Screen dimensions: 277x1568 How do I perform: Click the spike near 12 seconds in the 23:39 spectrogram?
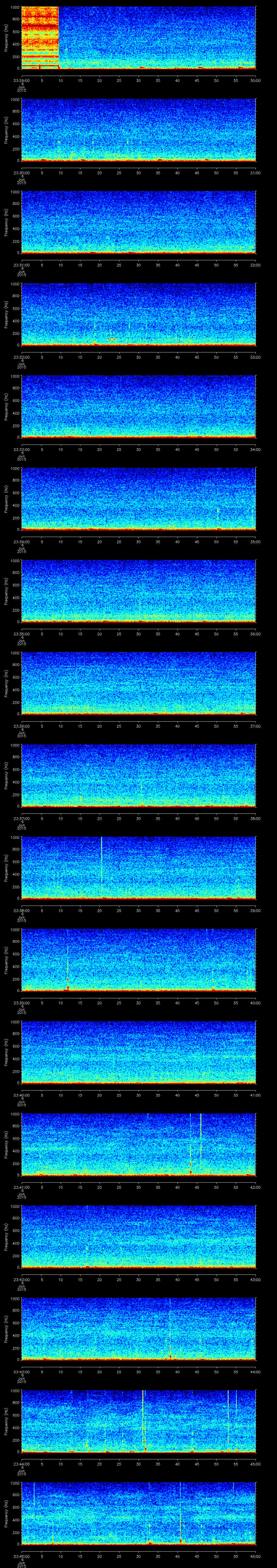68,968
